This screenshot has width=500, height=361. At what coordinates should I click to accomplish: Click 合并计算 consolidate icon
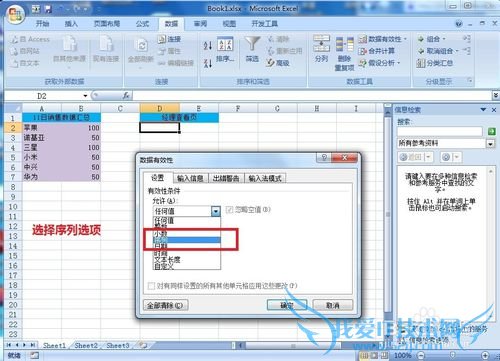(x=363, y=51)
